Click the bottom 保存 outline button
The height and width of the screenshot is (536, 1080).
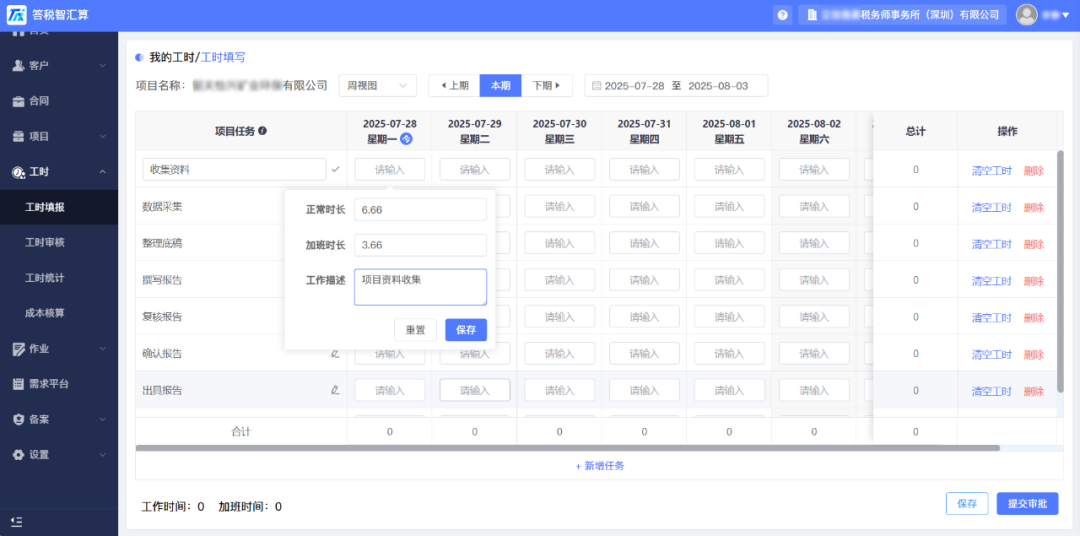(967, 504)
